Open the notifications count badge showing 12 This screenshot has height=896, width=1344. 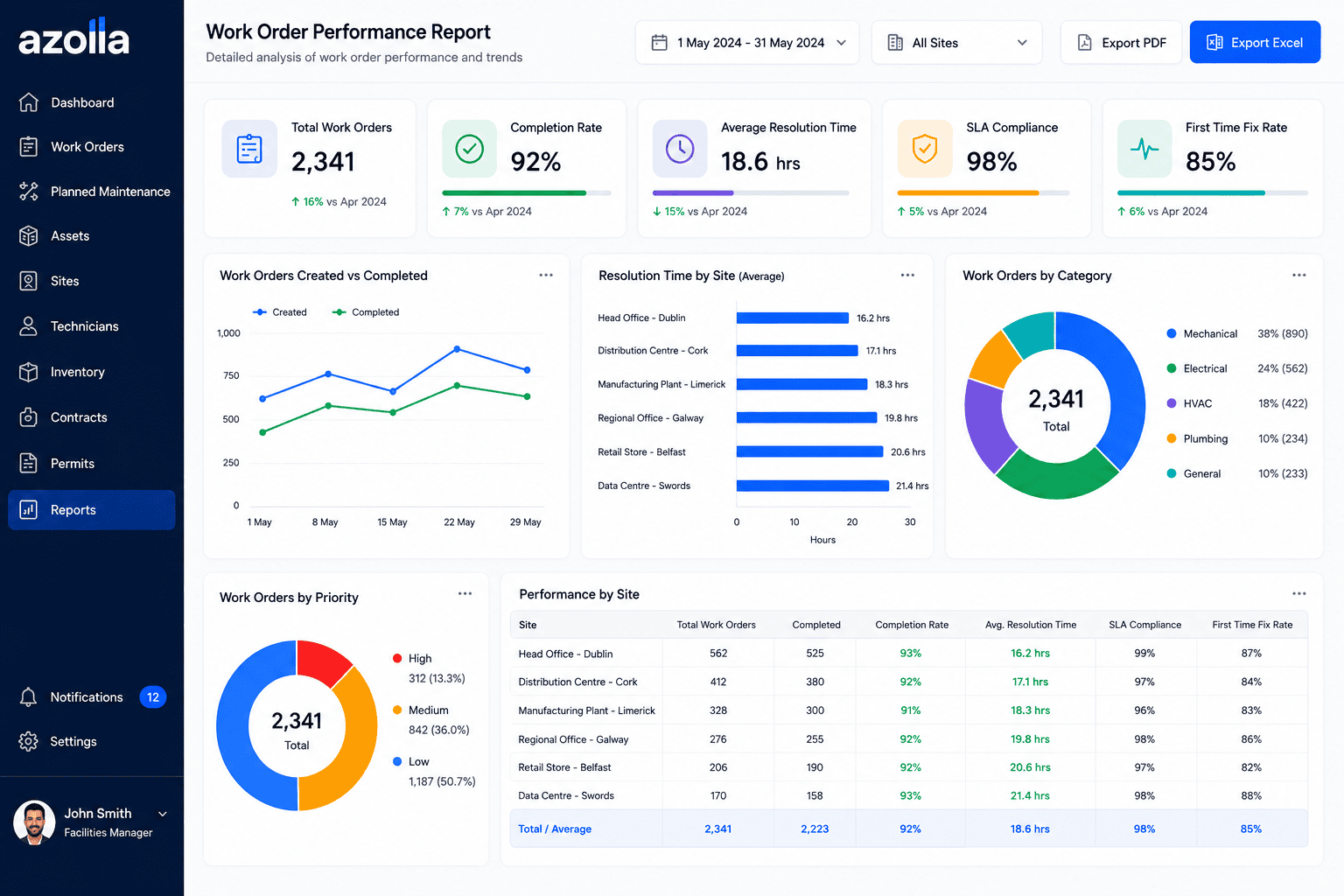(x=153, y=697)
